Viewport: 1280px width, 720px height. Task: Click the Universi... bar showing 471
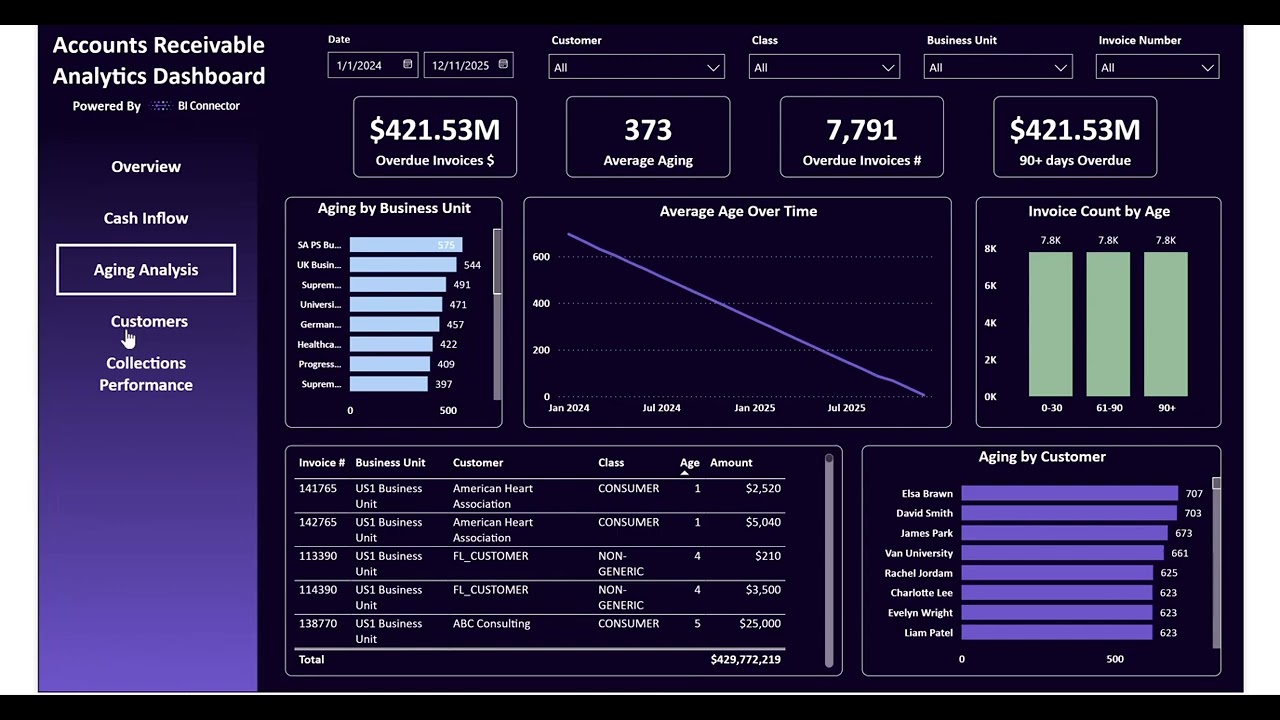(x=396, y=305)
